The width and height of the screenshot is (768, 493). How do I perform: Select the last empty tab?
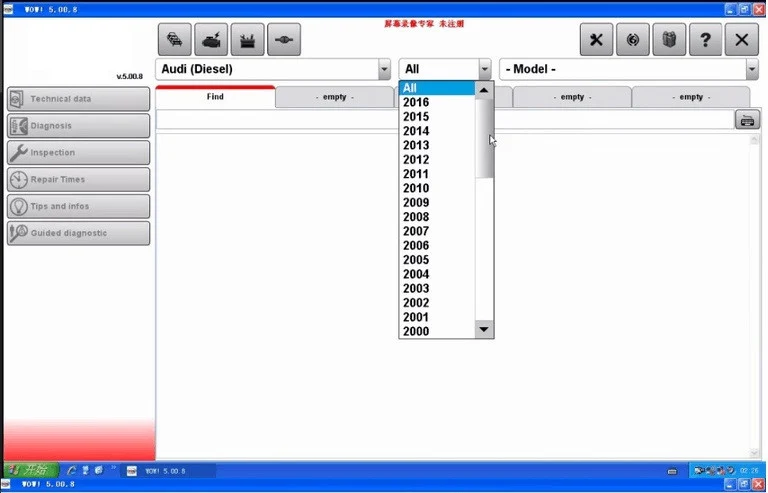691,97
